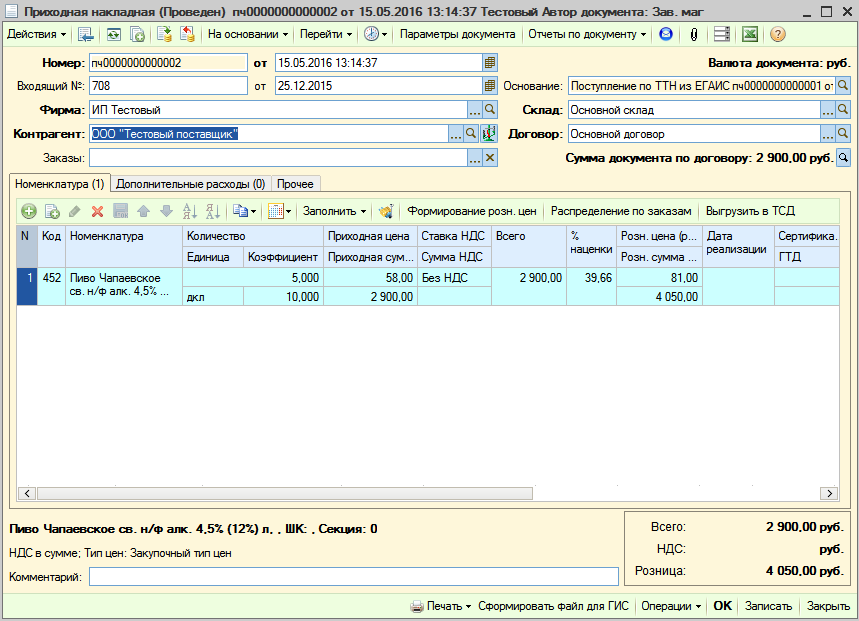Screen dimensions: 859x621
Task: Clear the Заказы field with X icon
Action: (x=490, y=158)
